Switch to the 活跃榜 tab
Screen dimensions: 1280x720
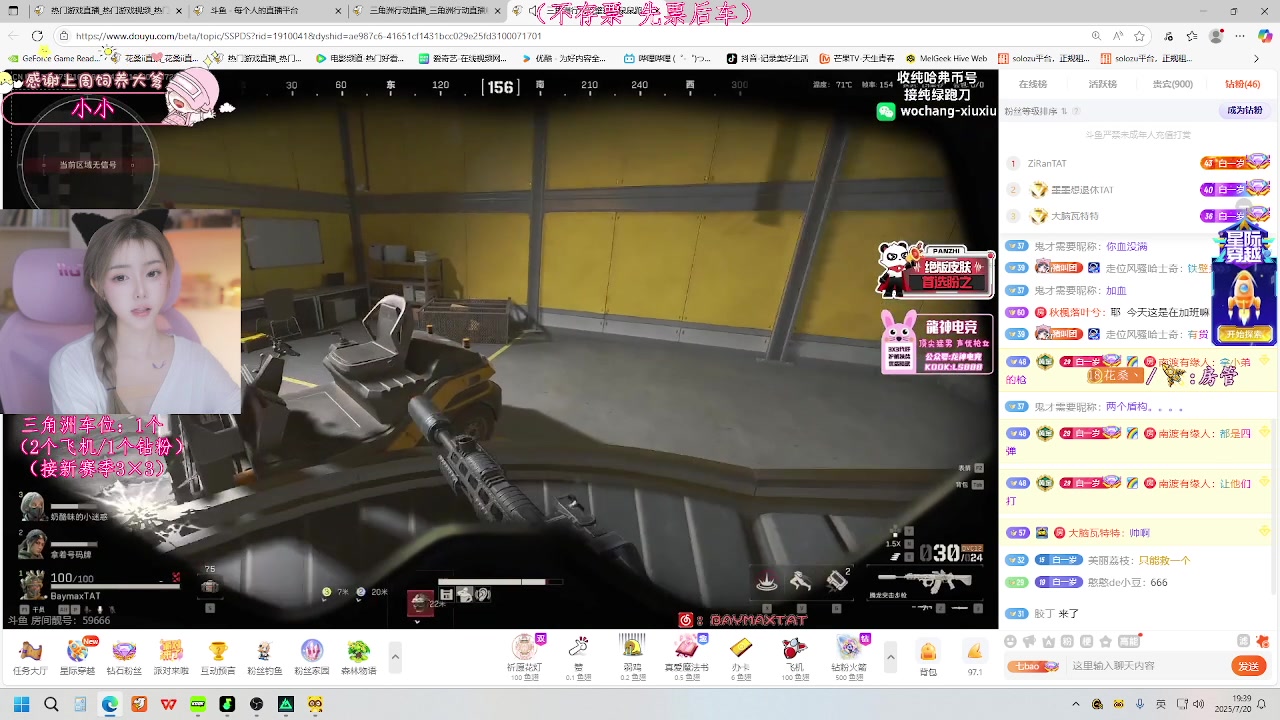[1102, 84]
